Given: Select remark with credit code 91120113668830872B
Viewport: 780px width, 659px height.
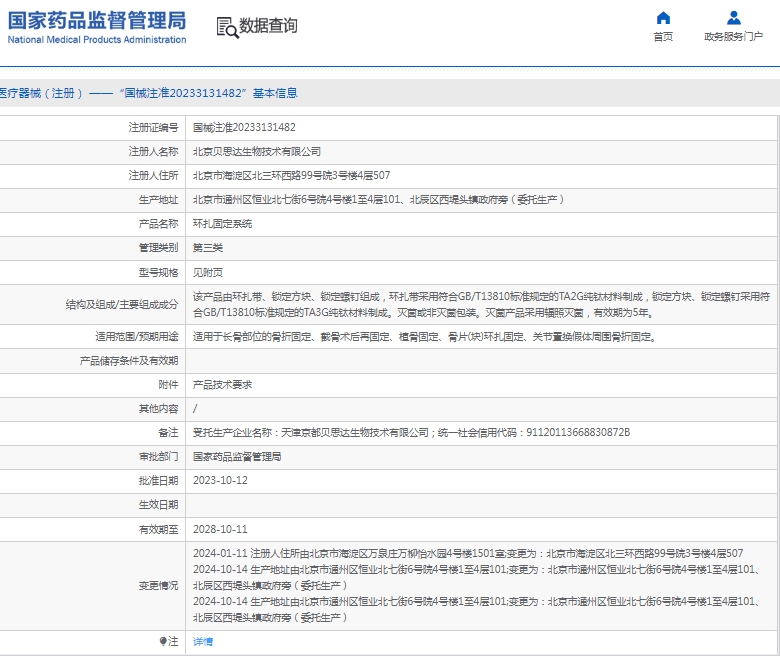Looking at the screenshot, I should click(412, 432).
